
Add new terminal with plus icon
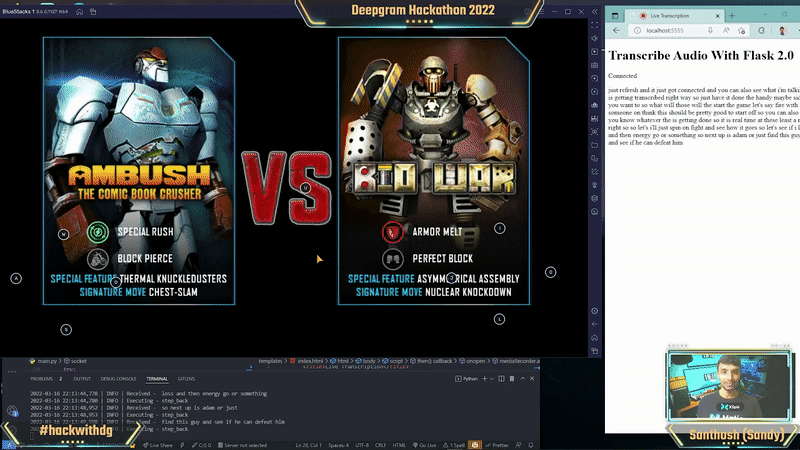coord(485,379)
